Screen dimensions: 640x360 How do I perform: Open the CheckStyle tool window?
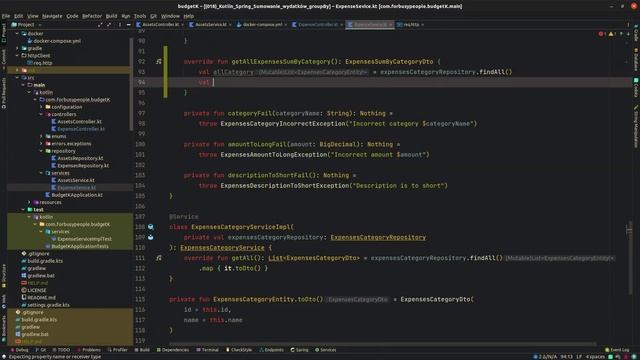239,350
